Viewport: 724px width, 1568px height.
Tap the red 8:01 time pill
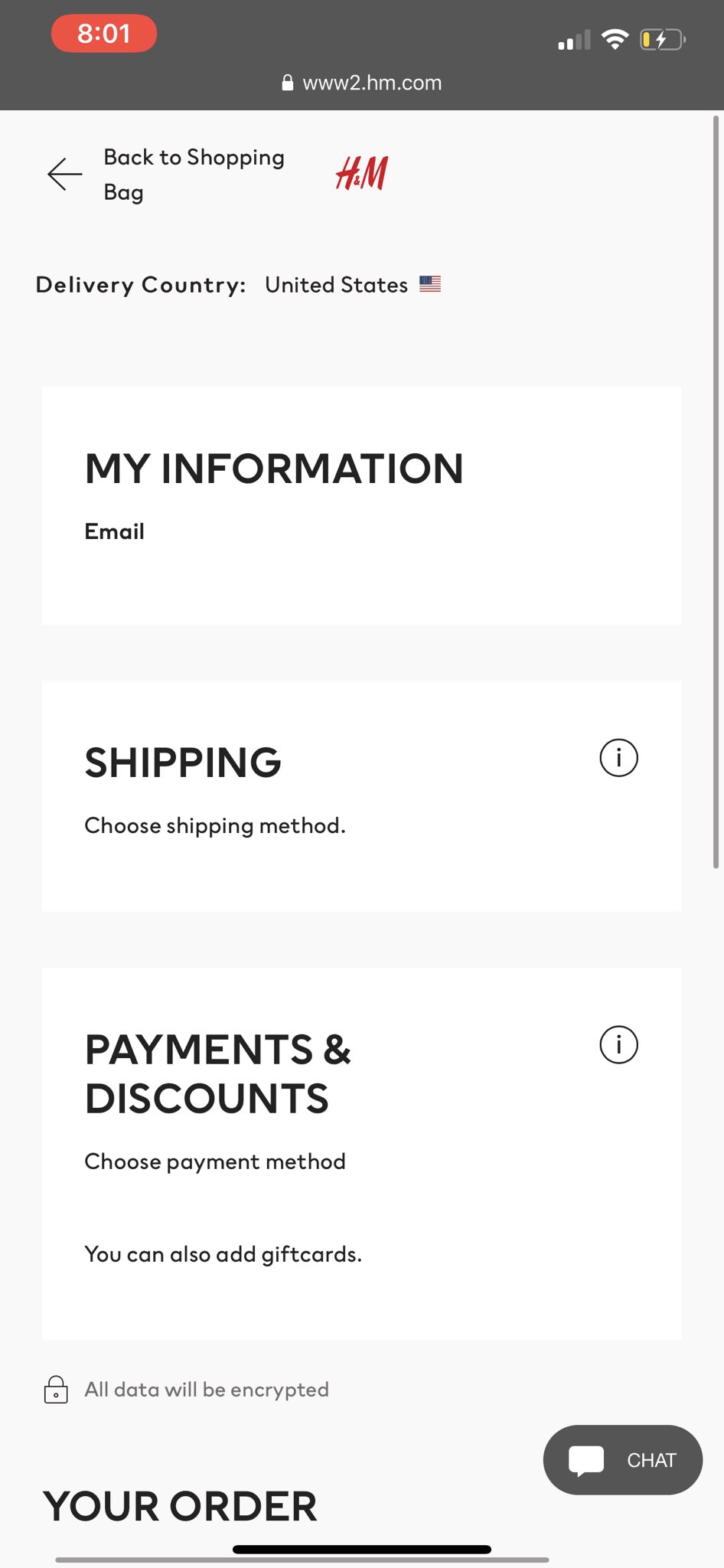[104, 34]
